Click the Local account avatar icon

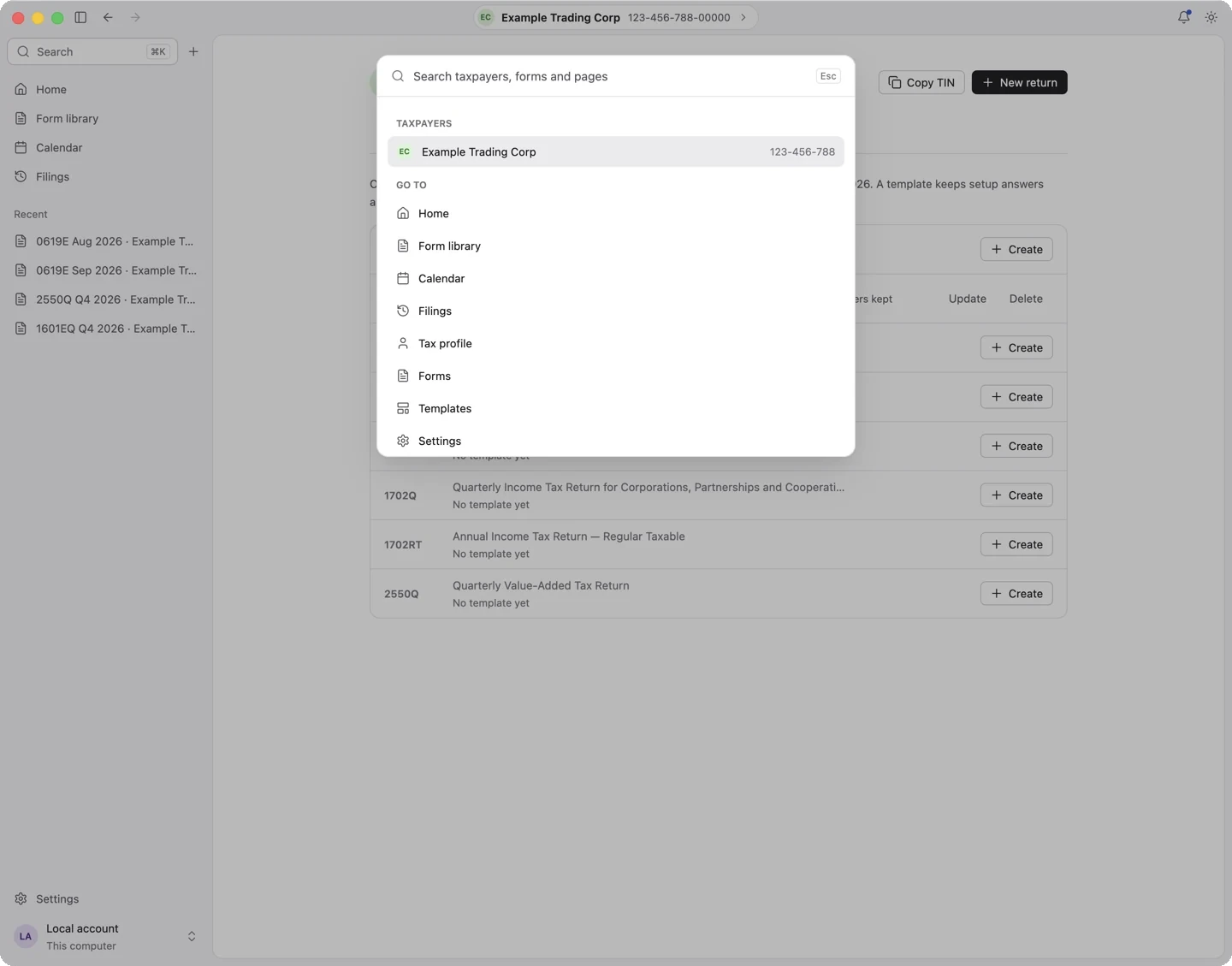point(26,936)
